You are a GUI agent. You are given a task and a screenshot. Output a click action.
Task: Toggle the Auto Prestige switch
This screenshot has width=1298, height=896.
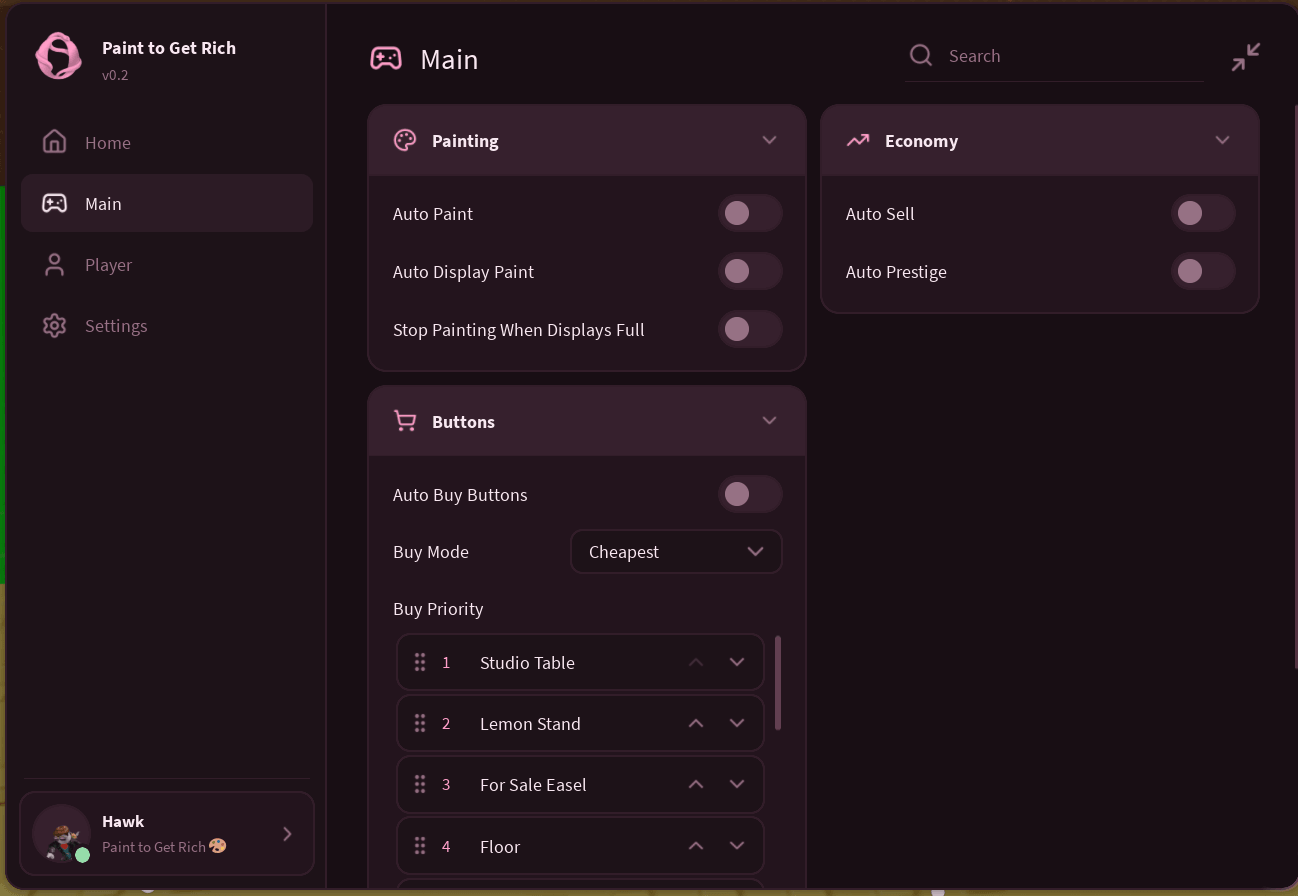click(x=1203, y=271)
